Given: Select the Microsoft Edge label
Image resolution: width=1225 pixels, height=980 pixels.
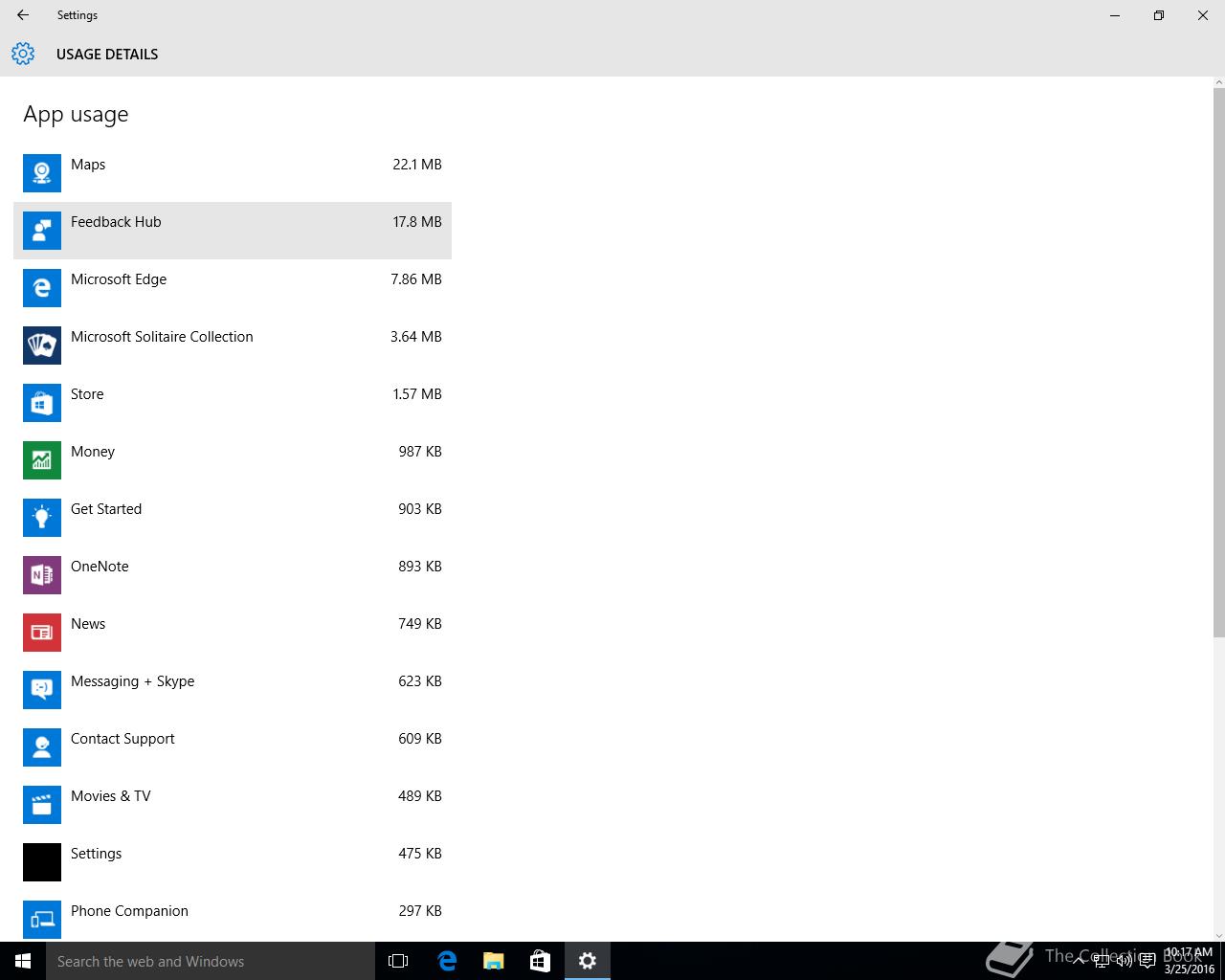Looking at the screenshot, I should tap(119, 279).
